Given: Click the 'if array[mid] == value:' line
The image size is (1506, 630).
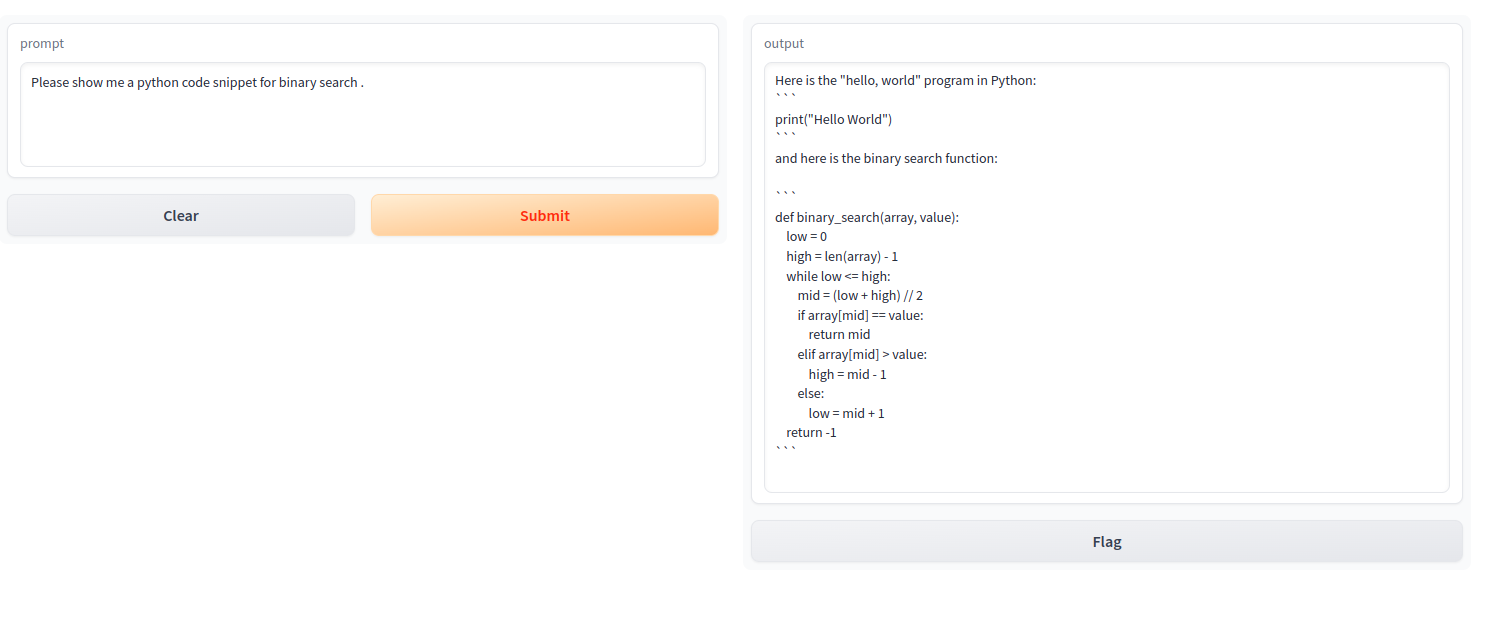Looking at the screenshot, I should tap(860, 315).
